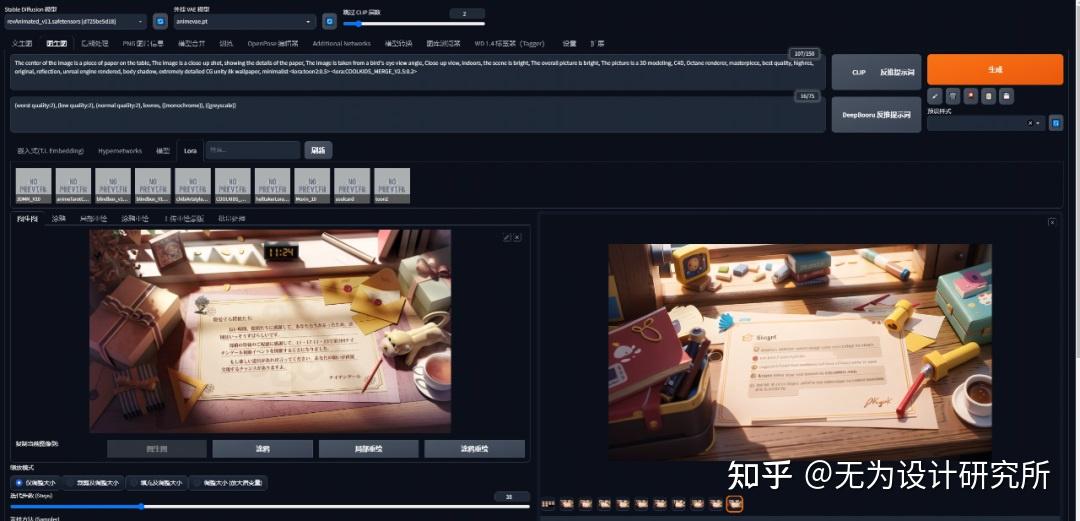Open the PNG image info tab

(143, 43)
